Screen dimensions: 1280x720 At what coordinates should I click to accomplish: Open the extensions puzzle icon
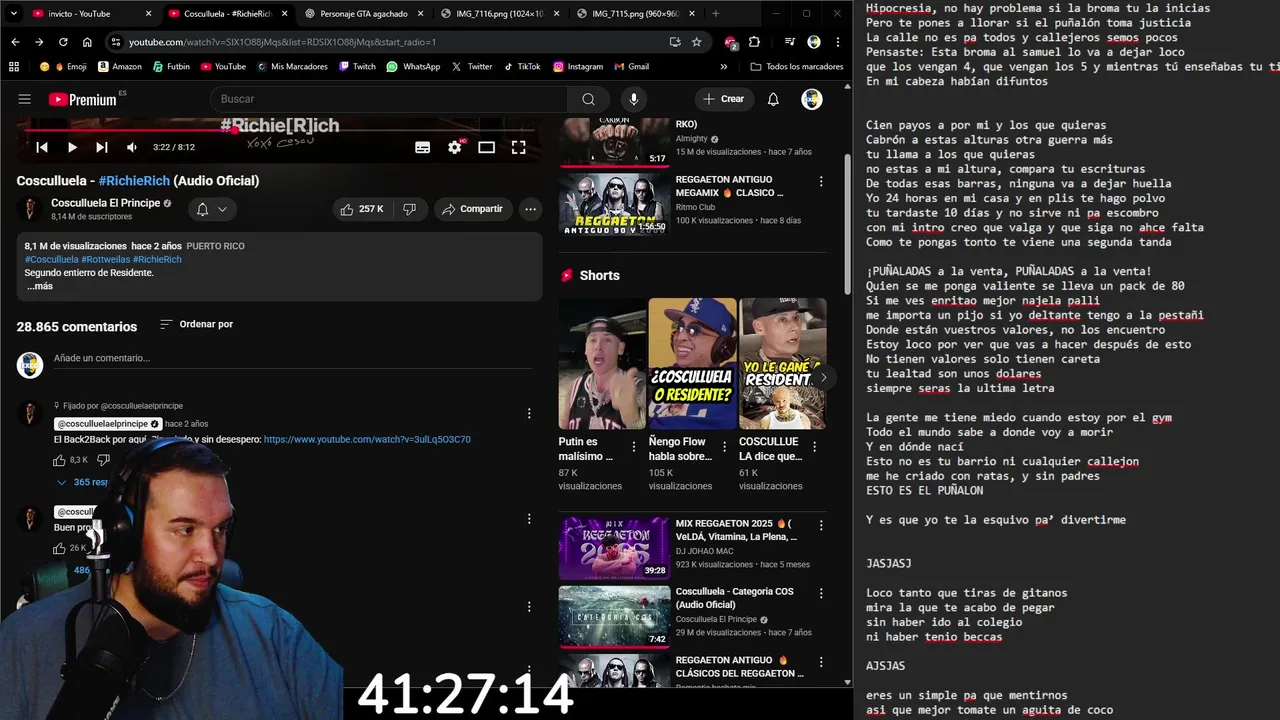[754, 42]
